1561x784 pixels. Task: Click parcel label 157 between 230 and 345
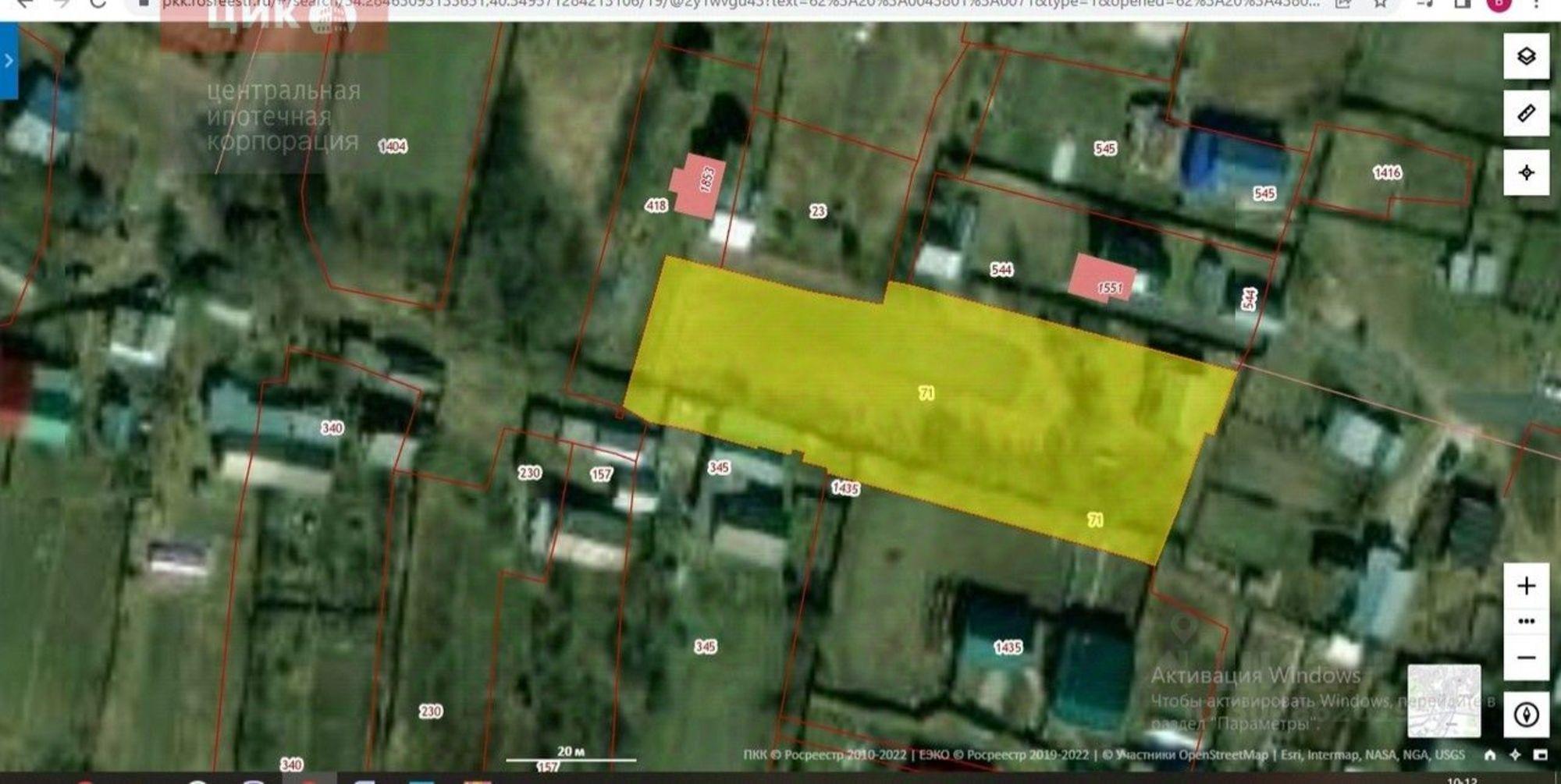coord(601,474)
